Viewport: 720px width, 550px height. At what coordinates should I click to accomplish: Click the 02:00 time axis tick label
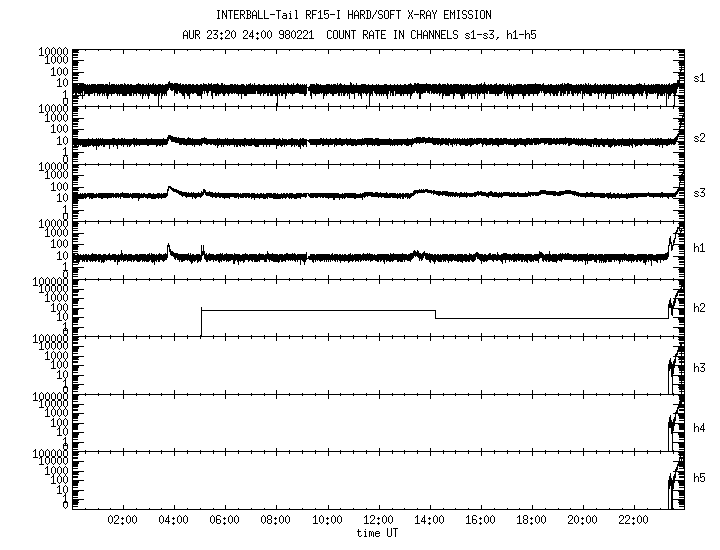(122, 520)
